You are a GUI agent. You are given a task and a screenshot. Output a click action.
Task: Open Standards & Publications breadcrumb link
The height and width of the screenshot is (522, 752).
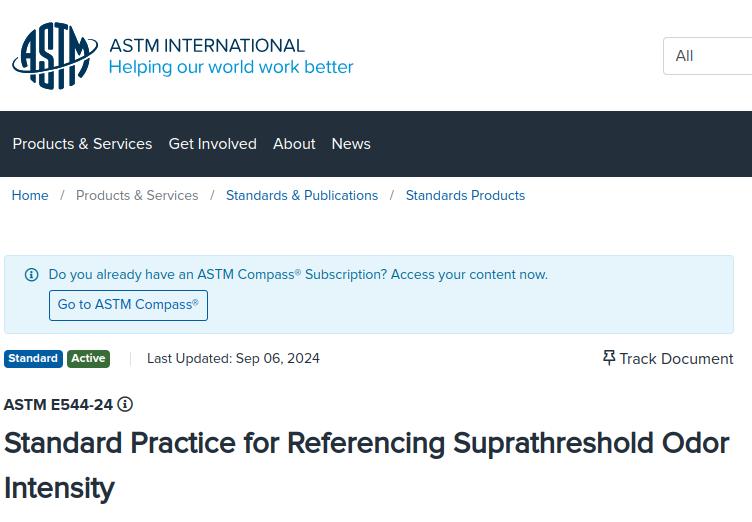pos(302,195)
